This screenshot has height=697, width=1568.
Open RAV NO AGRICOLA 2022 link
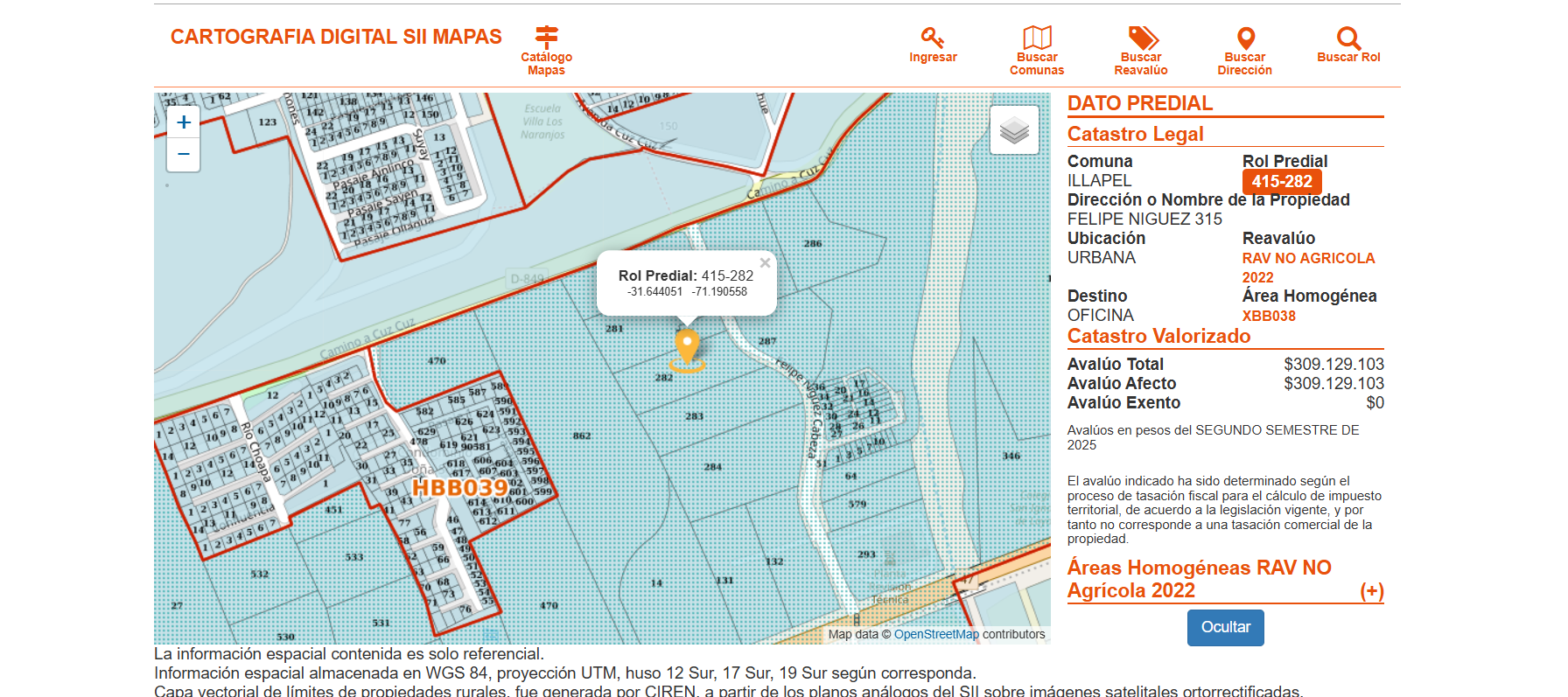(x=1308, y=268)
